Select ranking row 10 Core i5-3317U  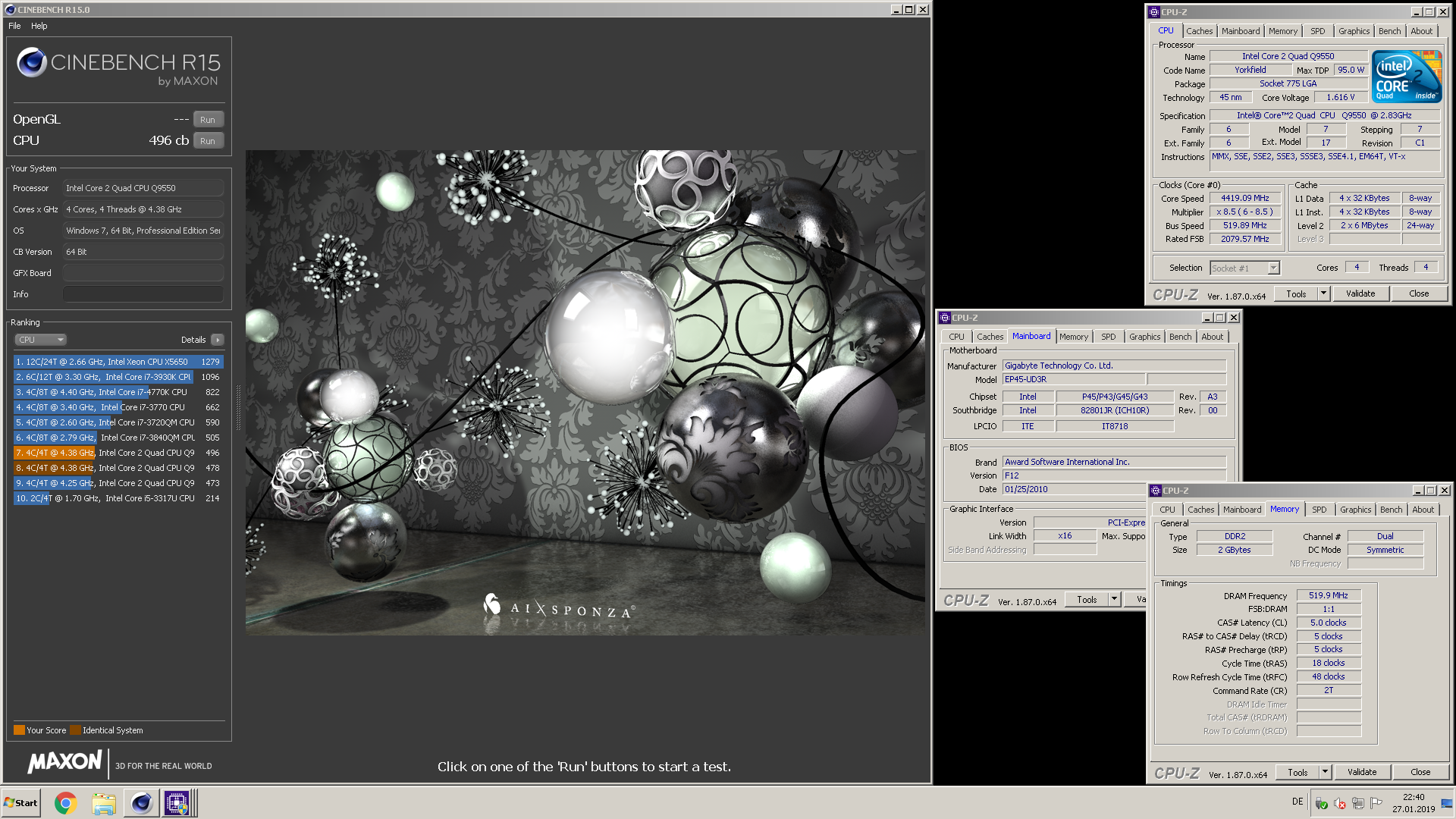(118, 498)
